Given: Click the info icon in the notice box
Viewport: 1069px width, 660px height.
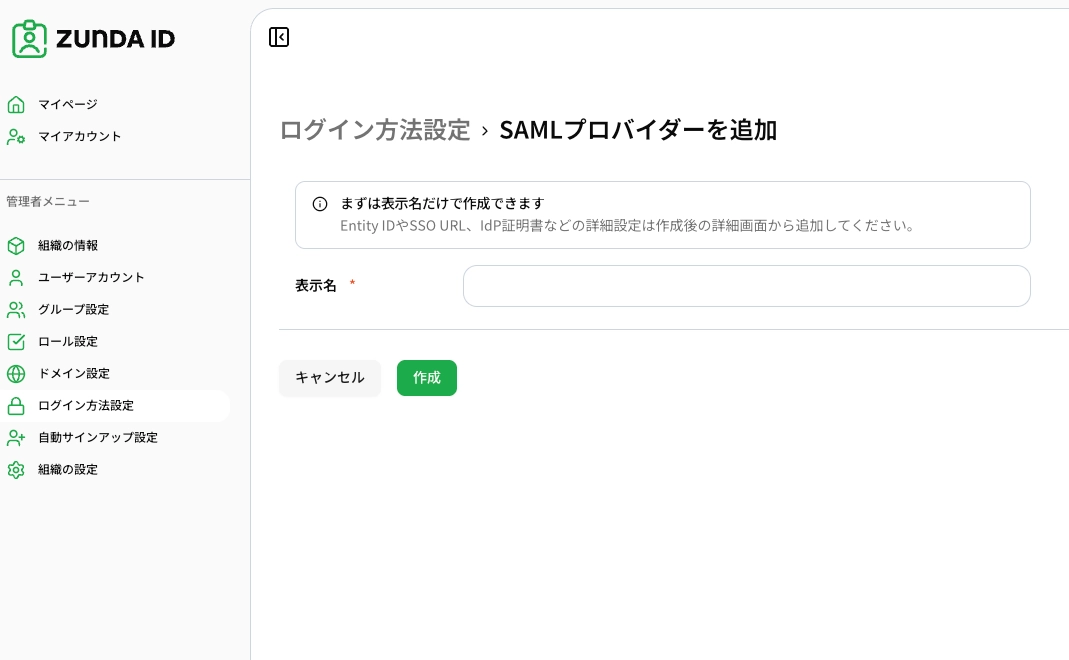Looking at the screenshot, I should coord(320,204).
